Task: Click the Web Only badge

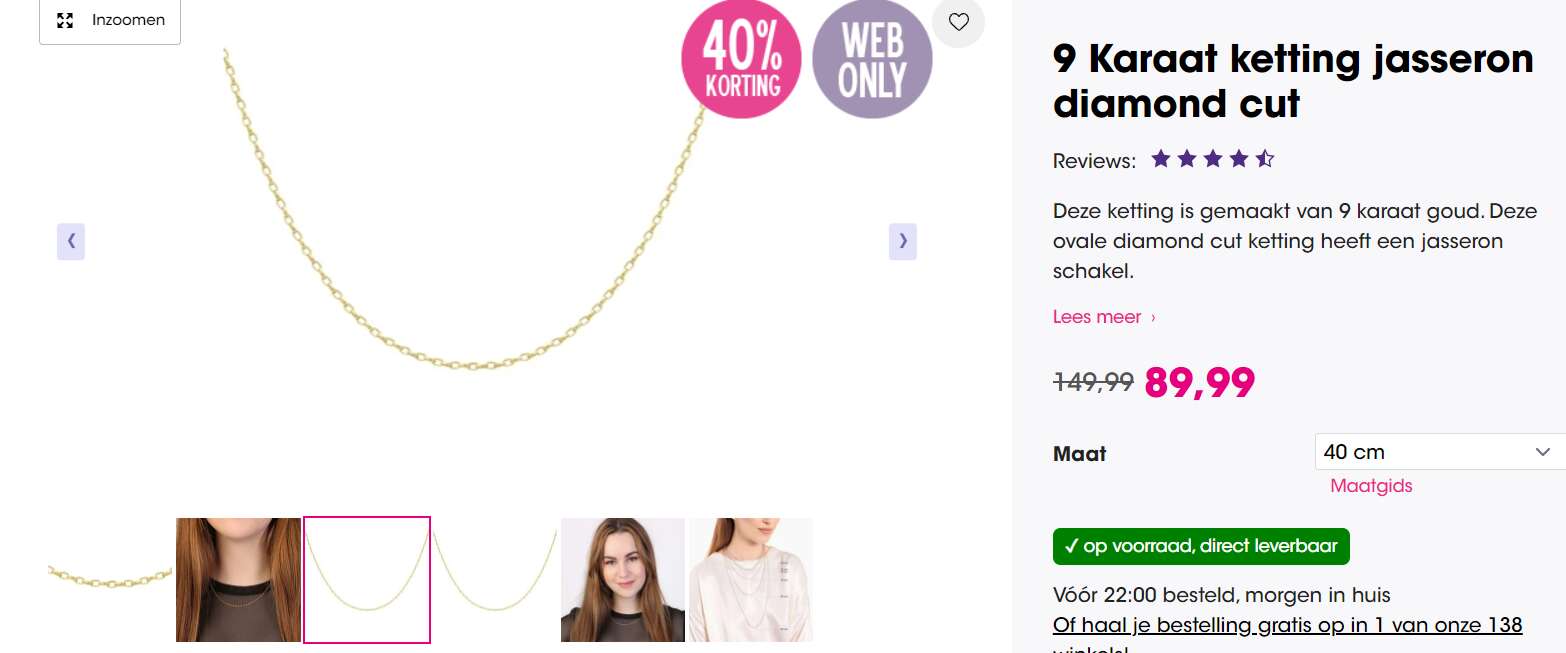Action: point(872,59)
